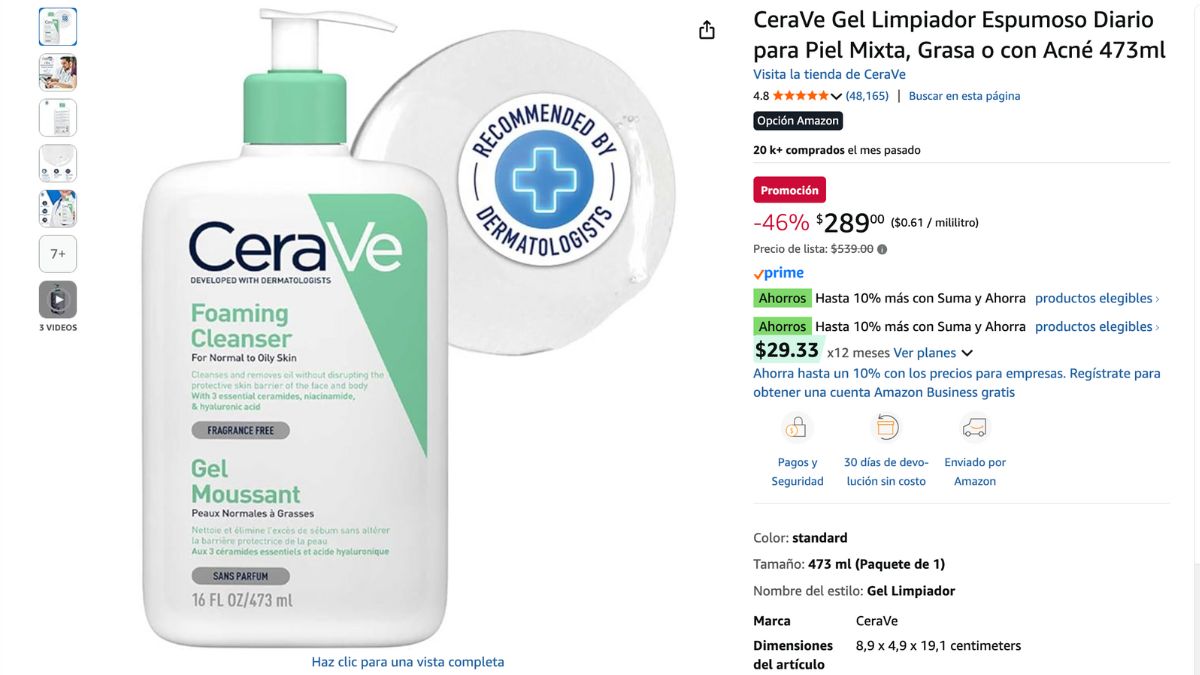Click the share icon above product image
Viewport: 1200px width, 675px height.
coord(707,30)
